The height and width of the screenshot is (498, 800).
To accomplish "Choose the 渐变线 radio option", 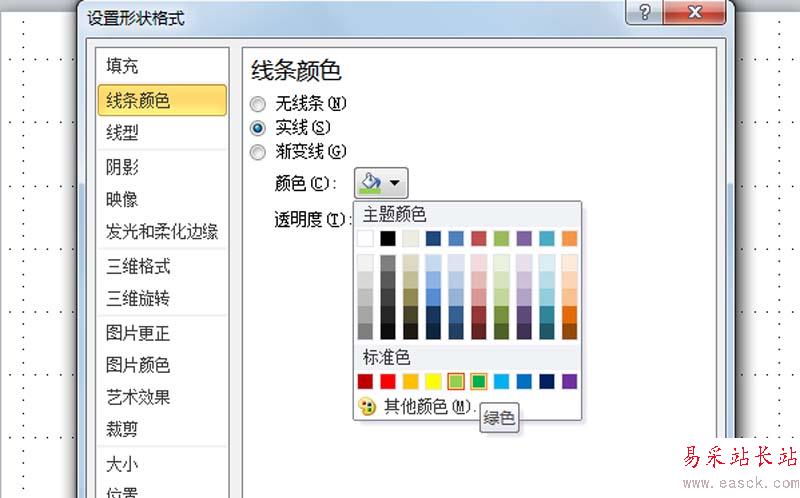I will tap(298, 152).
